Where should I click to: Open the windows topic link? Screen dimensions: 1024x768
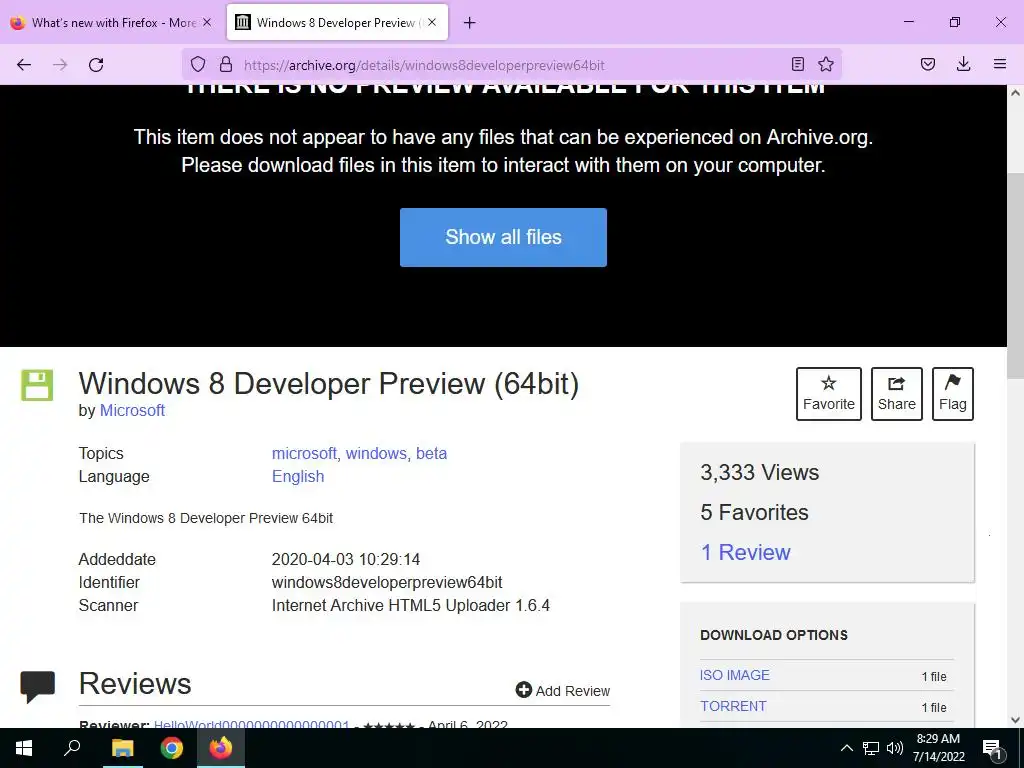tap(376, 453)
